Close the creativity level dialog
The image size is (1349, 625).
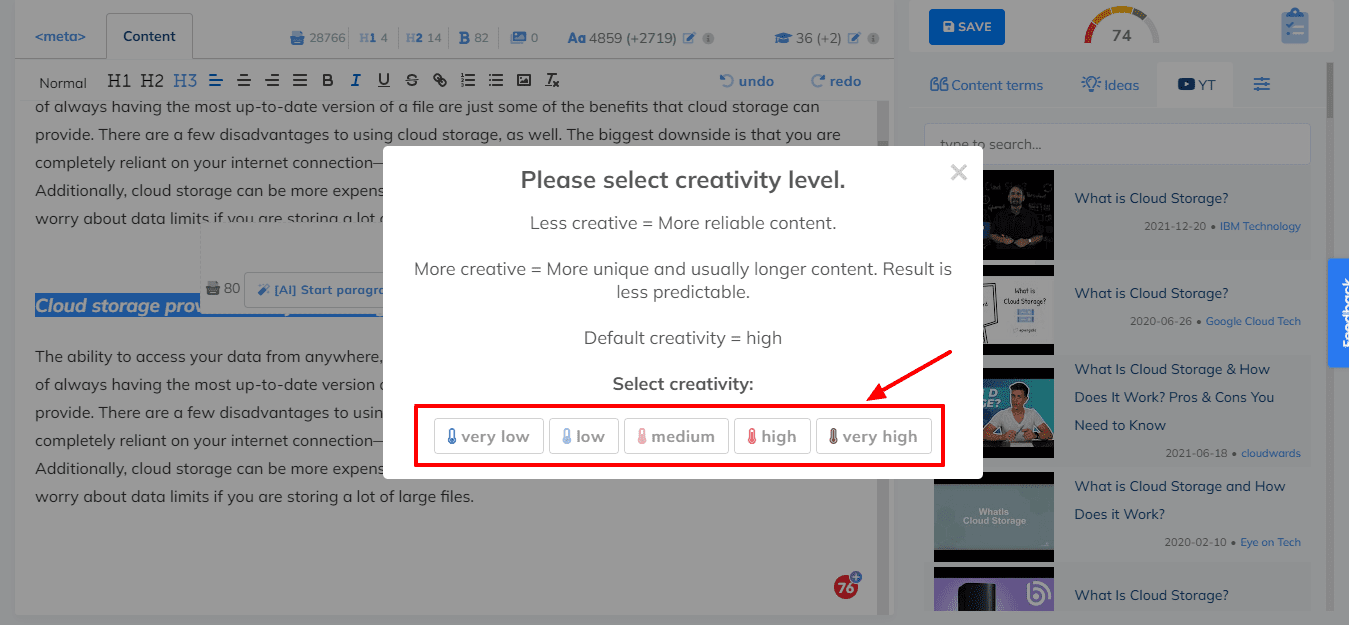click(958, 172)
